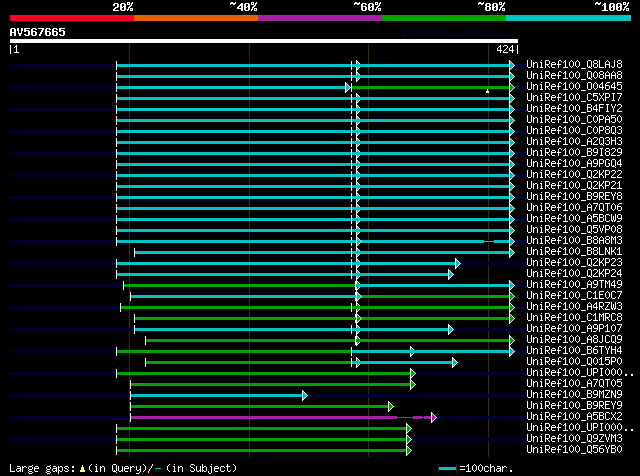Click the cyan 100char scale bar
This screenshot has width=640, height=476.
(x=447, y=469)
